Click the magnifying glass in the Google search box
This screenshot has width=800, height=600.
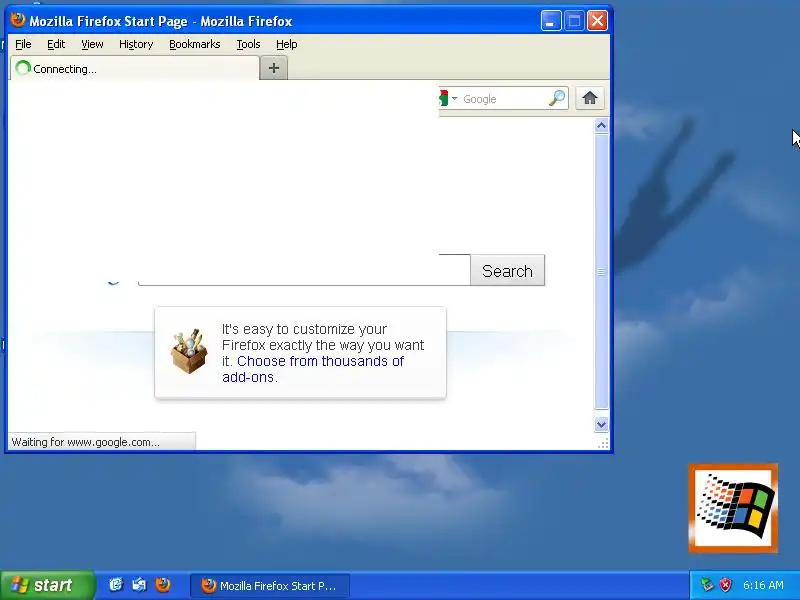pos(557,98)
